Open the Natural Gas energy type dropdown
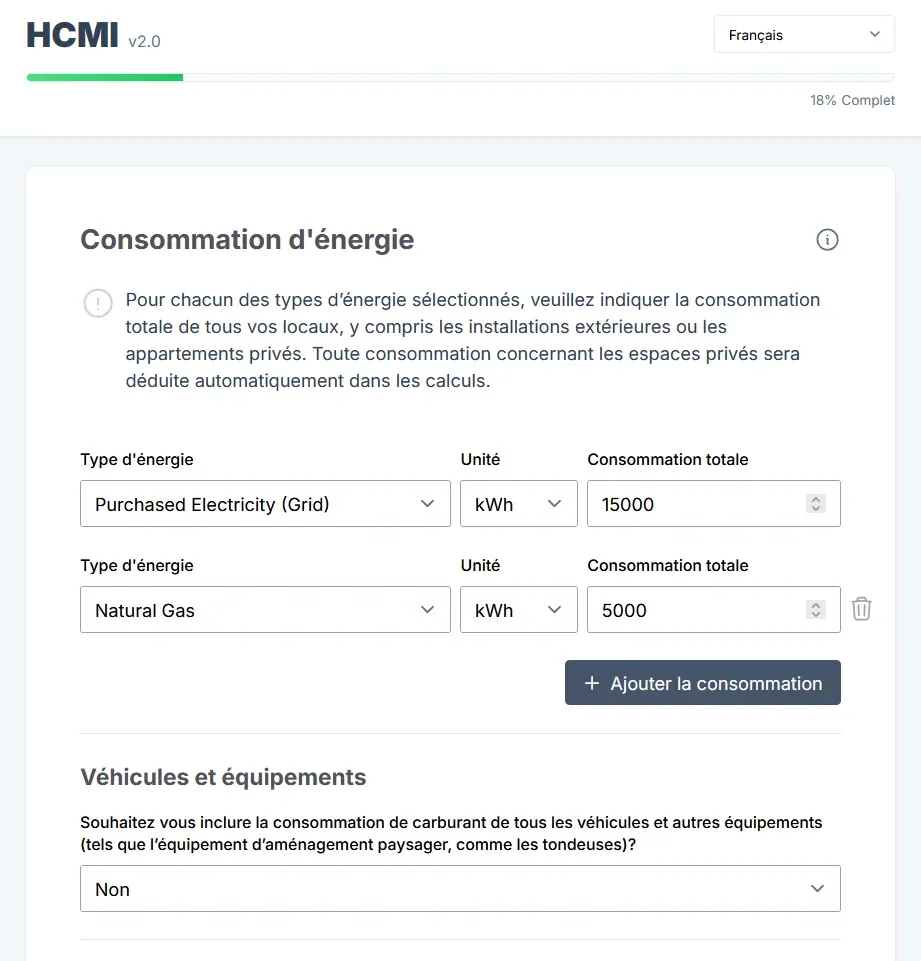 (x=265, y=610)
